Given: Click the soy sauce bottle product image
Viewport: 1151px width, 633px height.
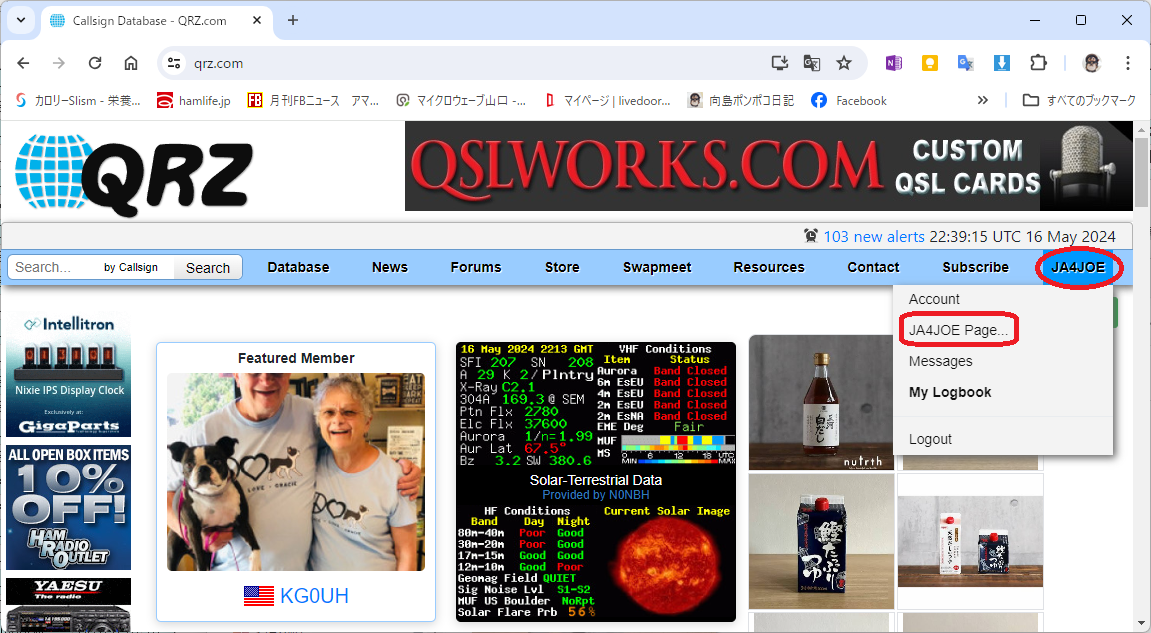Looking at the screenshot, I should tap(821, 402).
